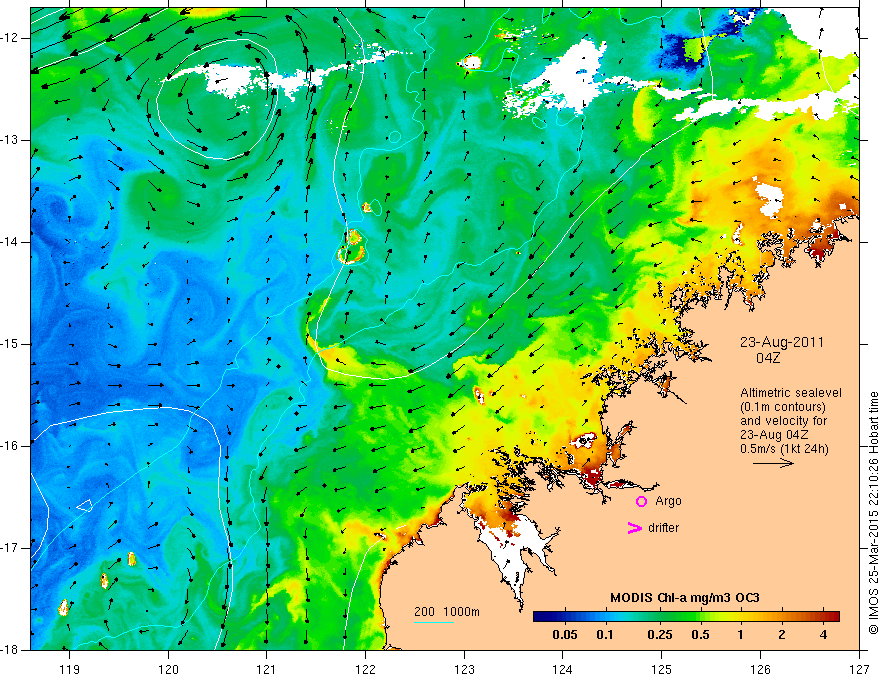880x680 pixels.
Task: Click the longitude label "126"
Action: coord(760,669)
